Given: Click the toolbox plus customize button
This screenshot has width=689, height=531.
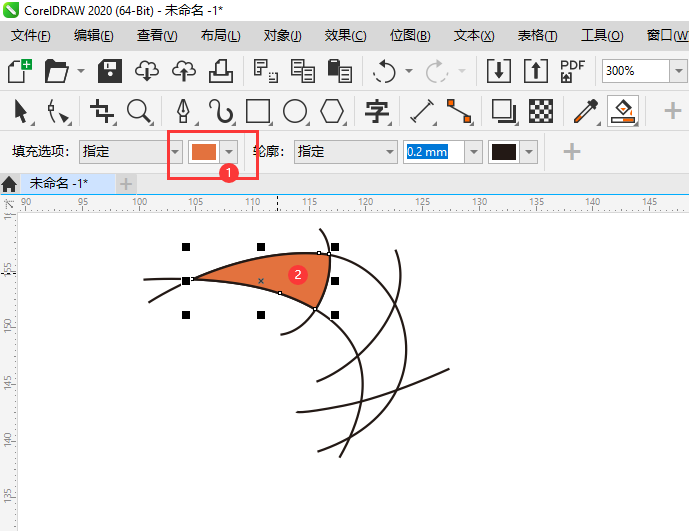Looking at the screenshot, I should pos(672,111).
